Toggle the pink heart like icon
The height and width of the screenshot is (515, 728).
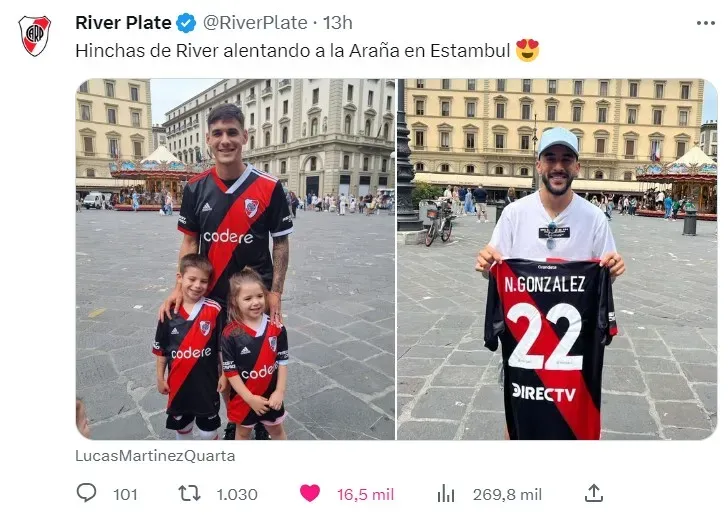(310, 493)
